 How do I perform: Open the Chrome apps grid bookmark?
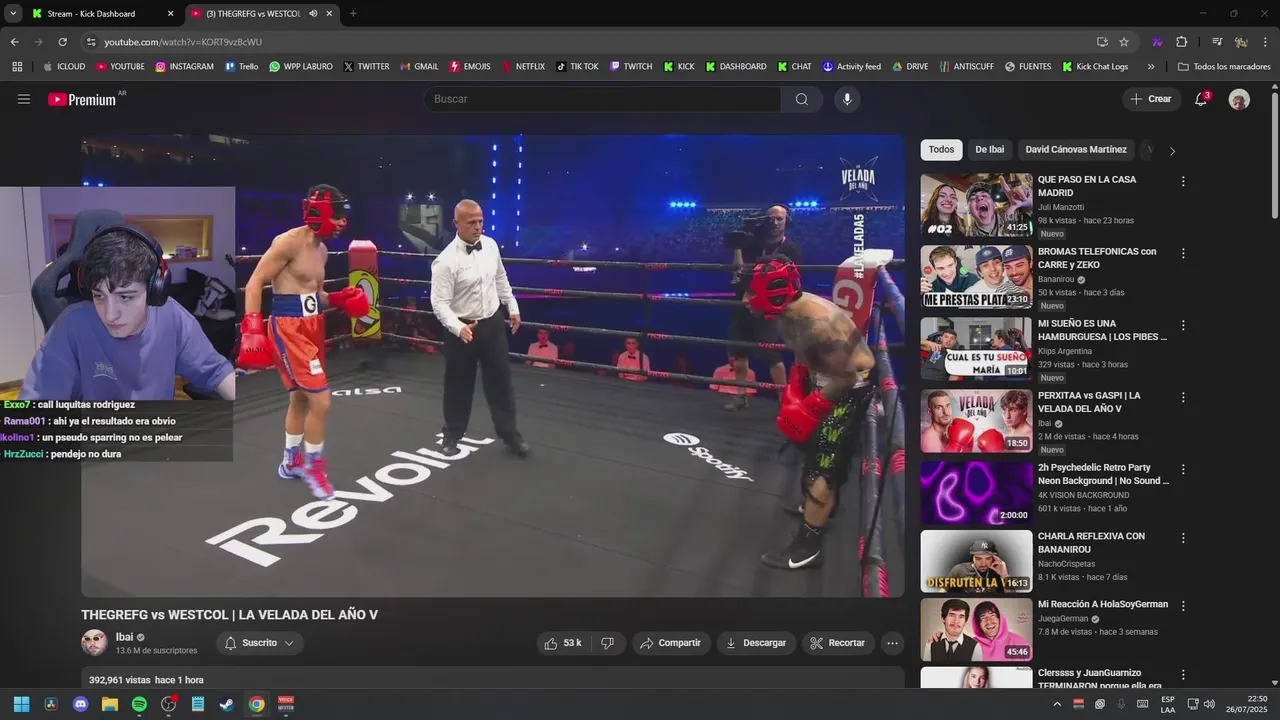coord(17,67)
